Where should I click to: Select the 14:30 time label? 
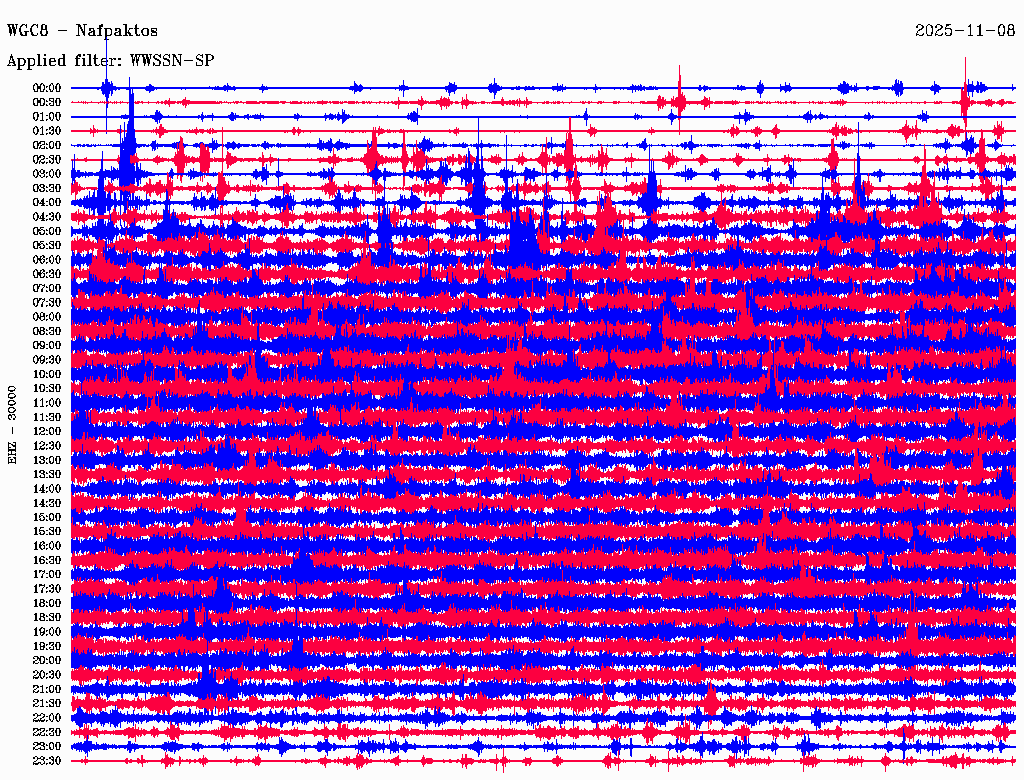click(47, 504)
